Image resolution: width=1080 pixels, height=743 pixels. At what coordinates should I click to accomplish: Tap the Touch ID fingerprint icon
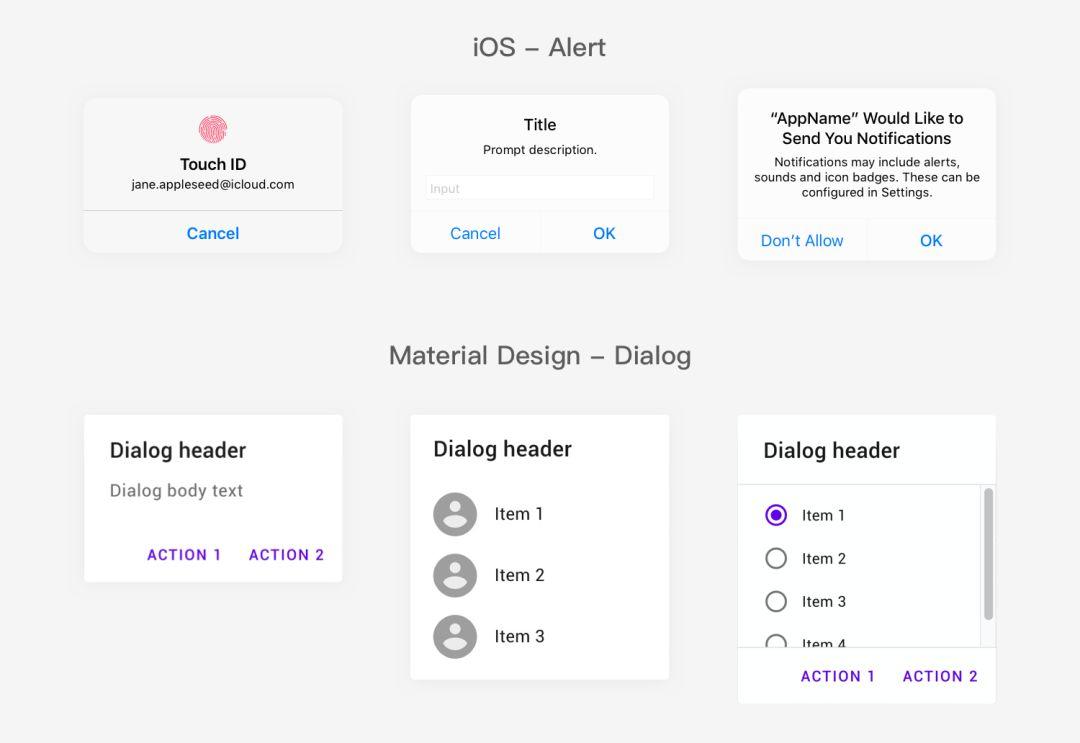point(213,129)
